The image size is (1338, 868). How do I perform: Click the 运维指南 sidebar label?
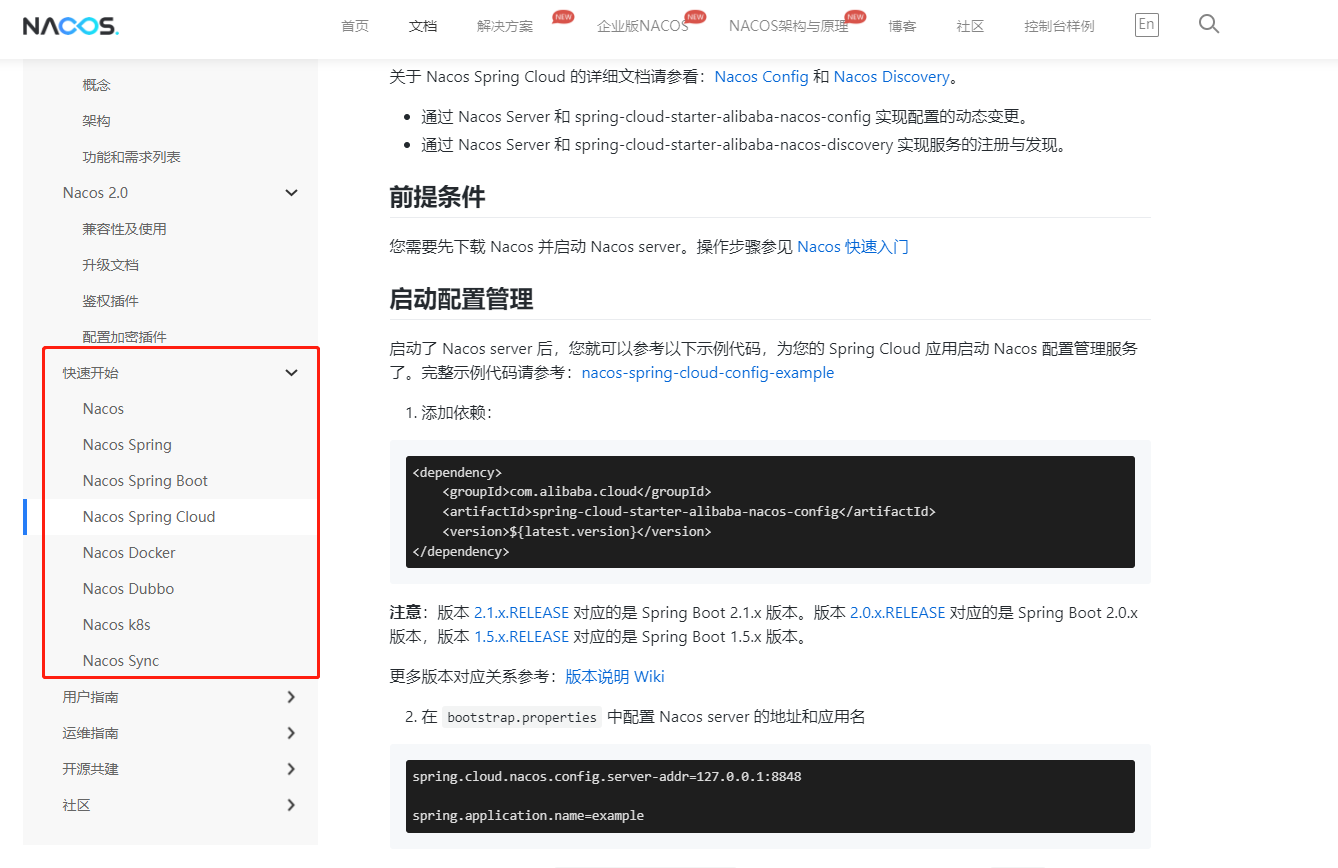(x=91, y=733)
